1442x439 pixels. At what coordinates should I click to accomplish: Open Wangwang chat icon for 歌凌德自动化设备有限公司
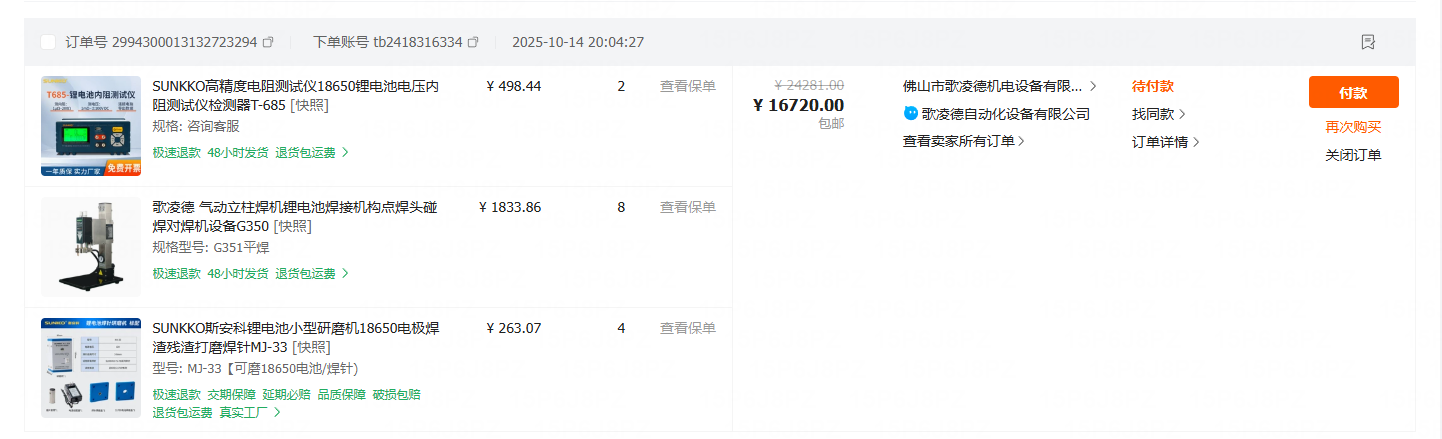tap(910, 114)
